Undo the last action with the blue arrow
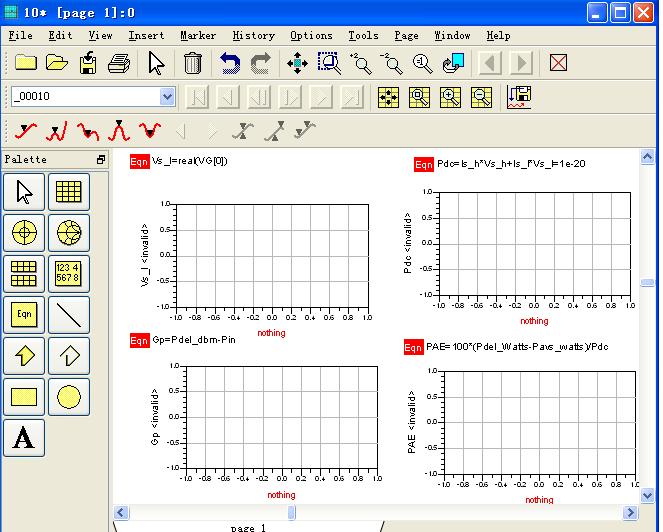The width and height of the screenshot is (663, 532). click(230, 63)
